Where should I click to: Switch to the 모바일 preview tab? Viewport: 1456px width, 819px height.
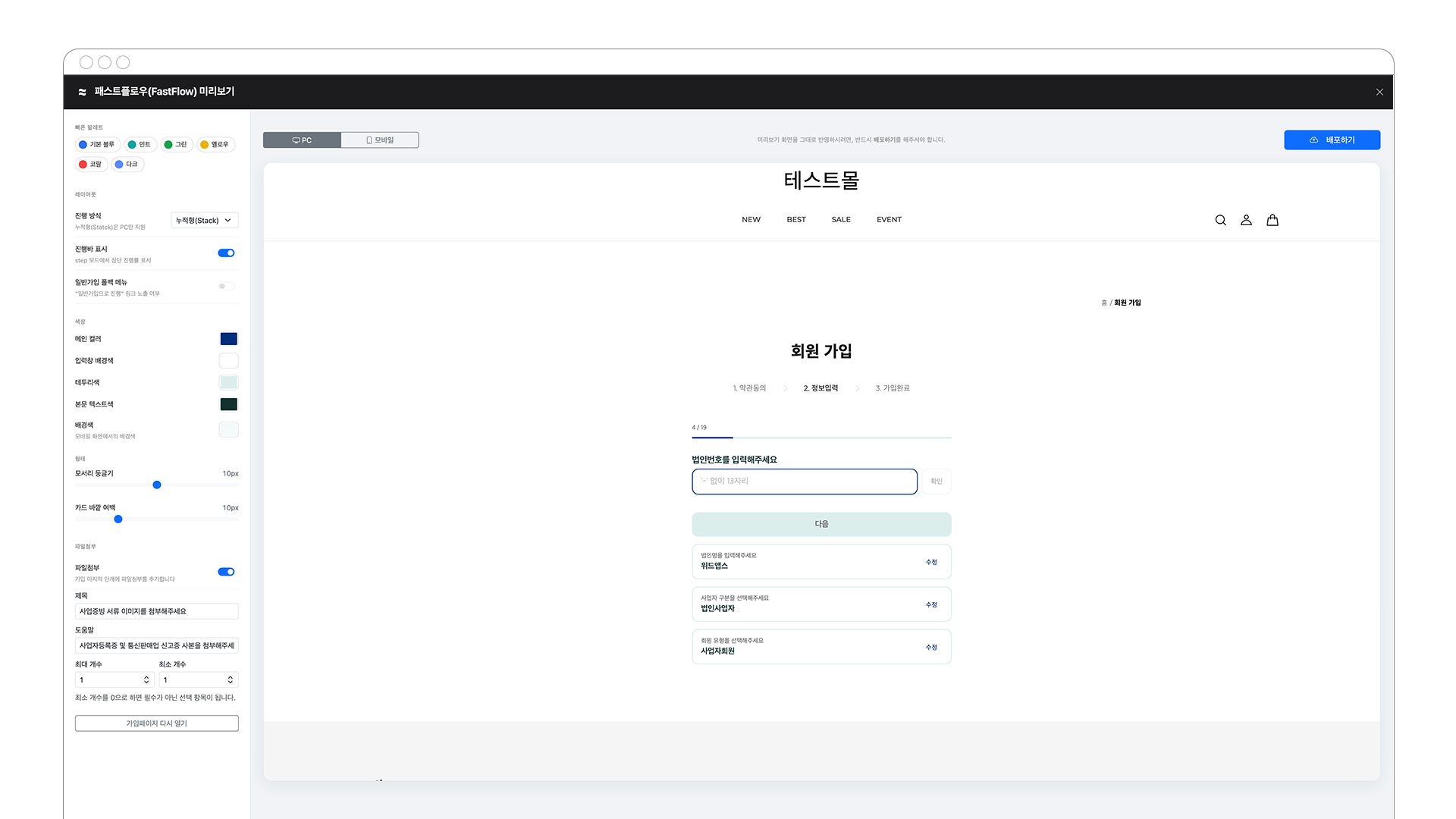tap(380, 140)
